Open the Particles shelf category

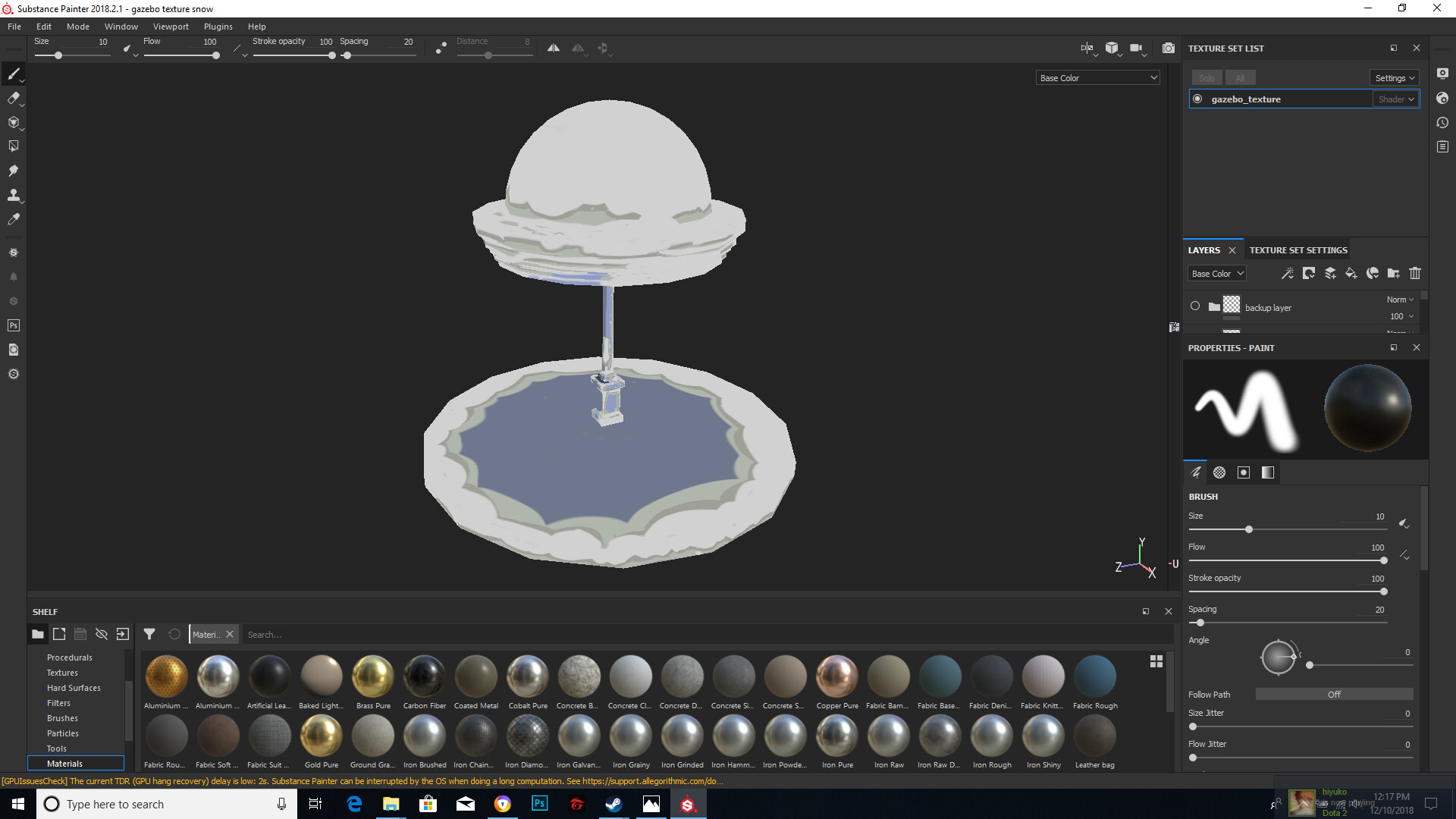point(63,733)
